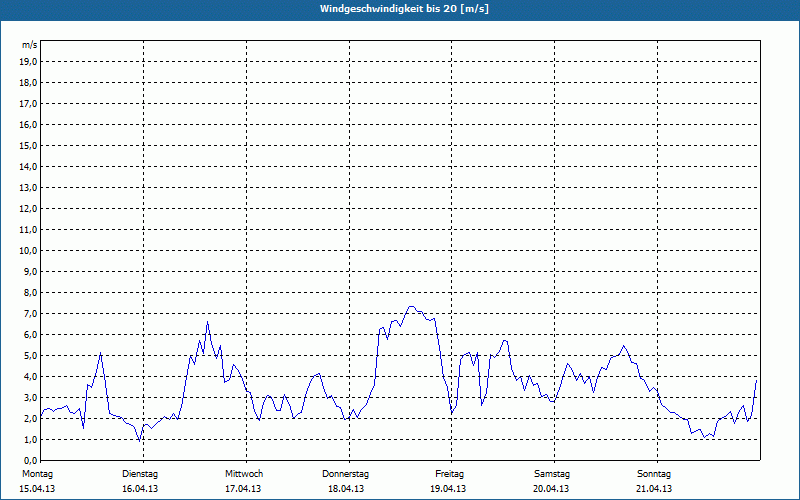Select the 'Freitag' day label
Image resolution: width=800 pixels, height=500 pixels.
449,474
